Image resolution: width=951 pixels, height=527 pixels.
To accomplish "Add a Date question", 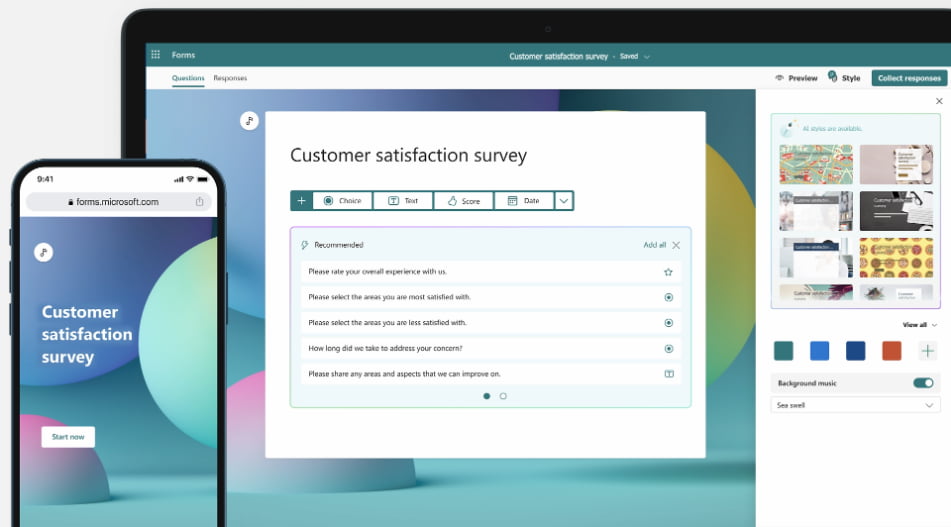I will tap(524, 201).
